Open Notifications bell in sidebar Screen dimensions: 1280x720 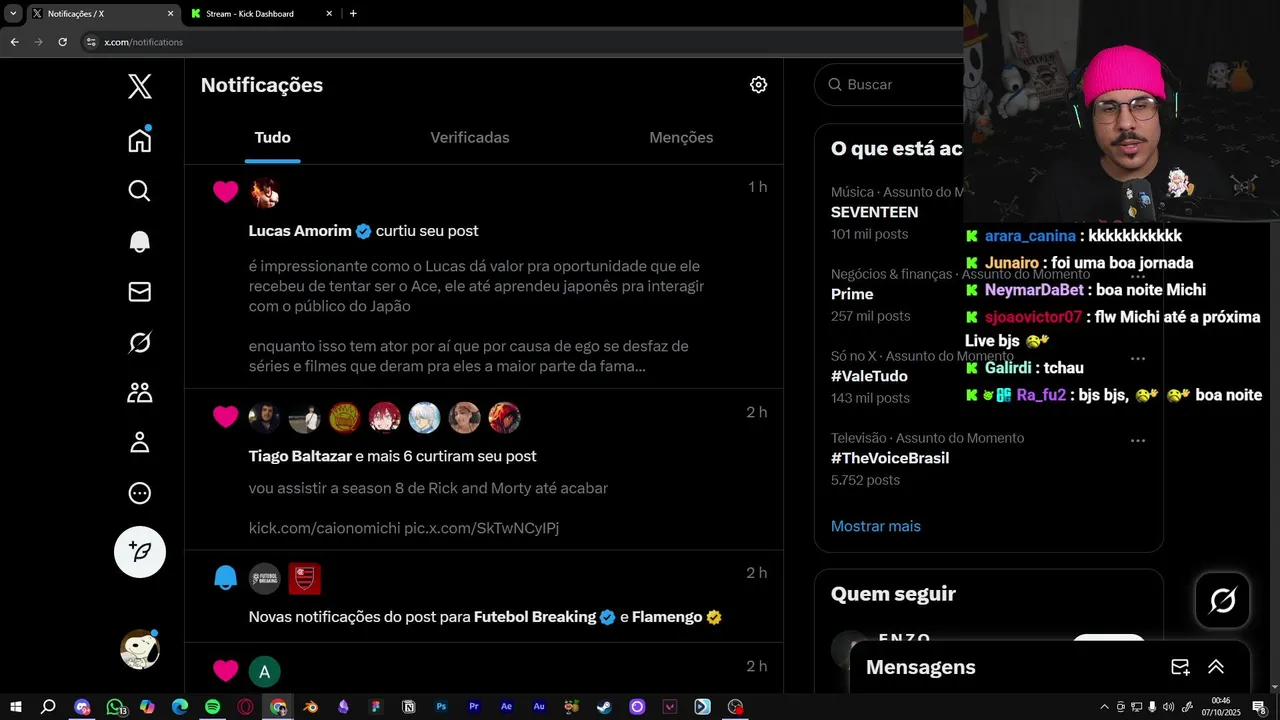point(140,241)
